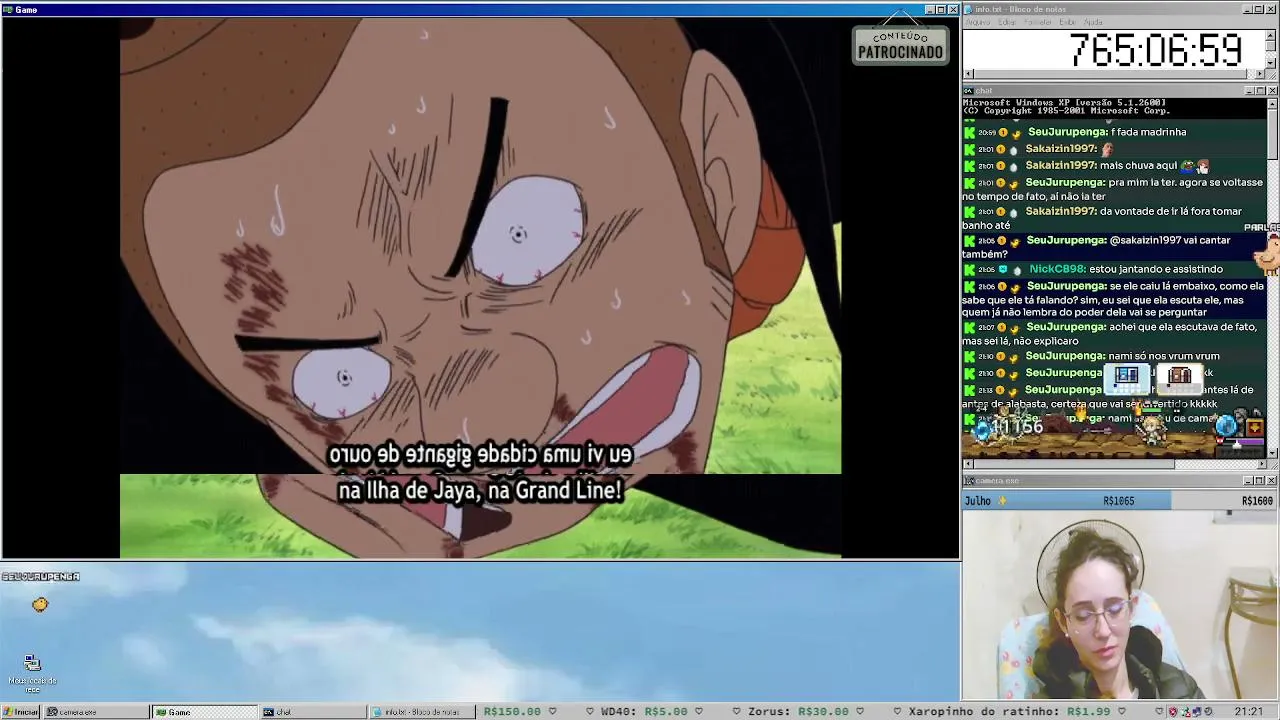
Task: Close the Game window
Action: click(953, 10)
